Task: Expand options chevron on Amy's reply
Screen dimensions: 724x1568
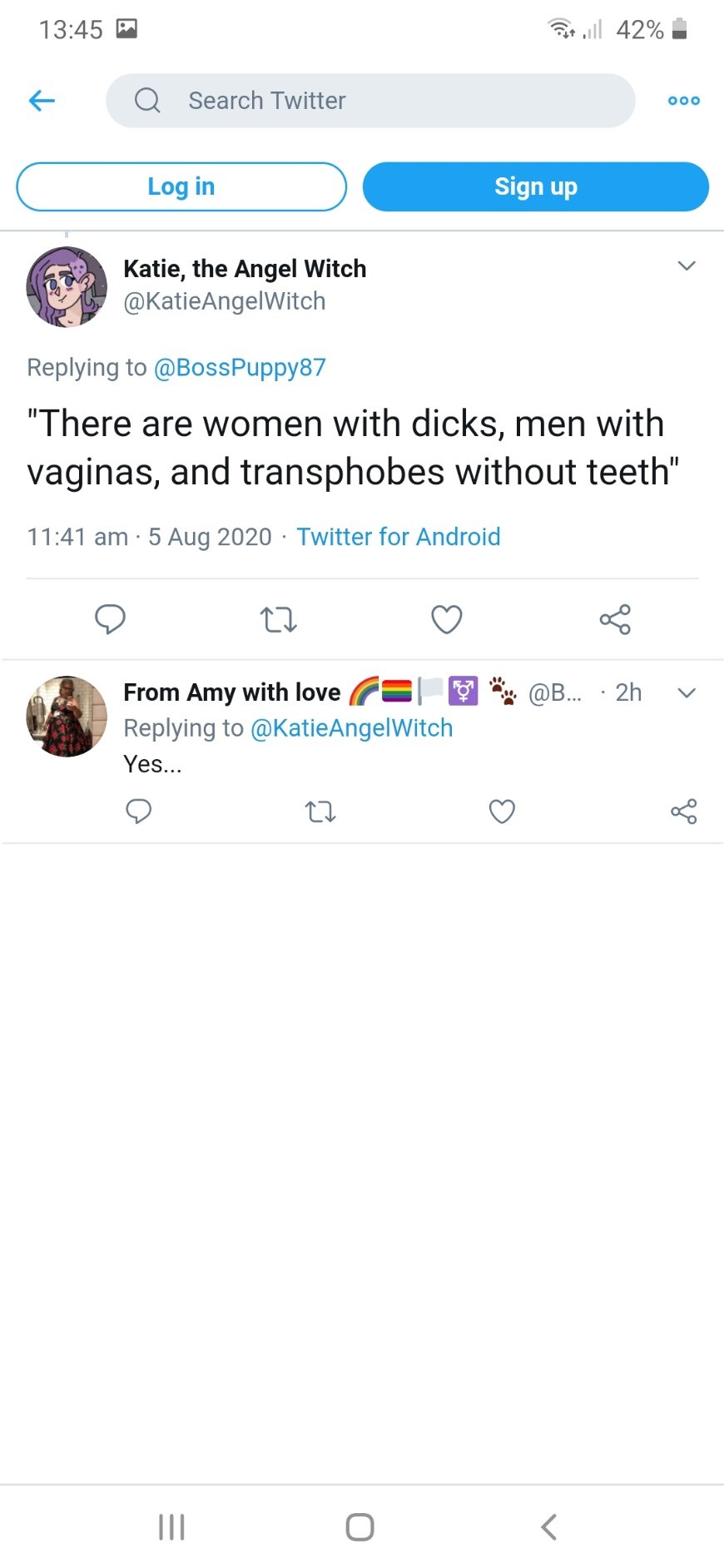Action: 687,692
